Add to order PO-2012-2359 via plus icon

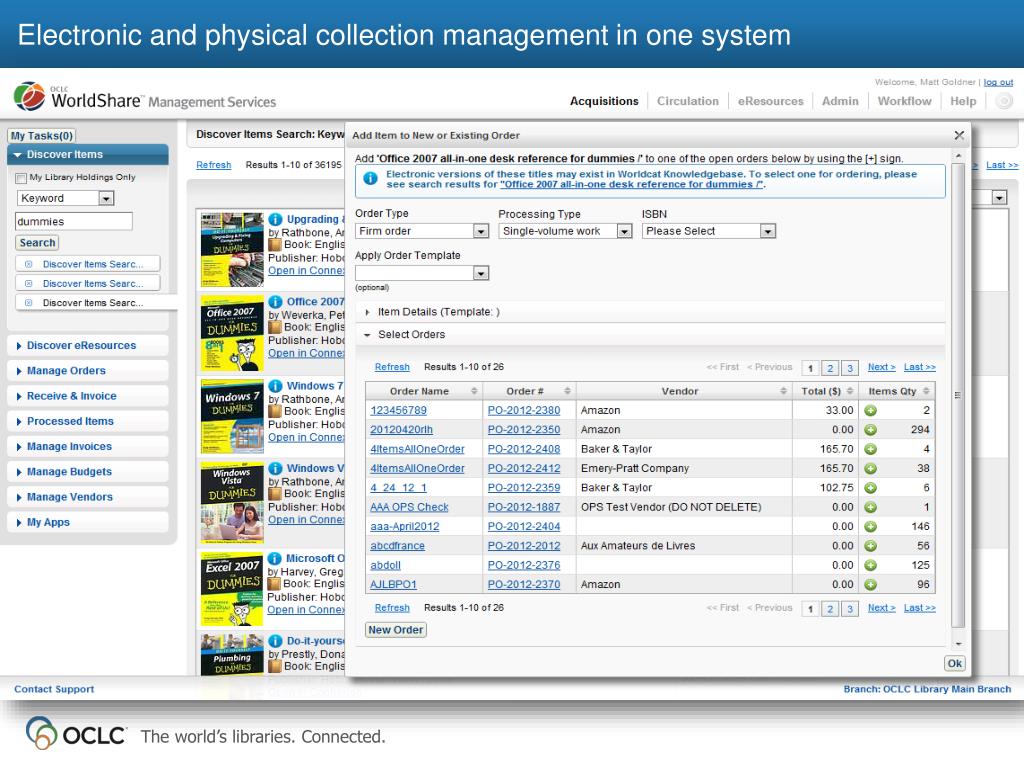(871, 488)
